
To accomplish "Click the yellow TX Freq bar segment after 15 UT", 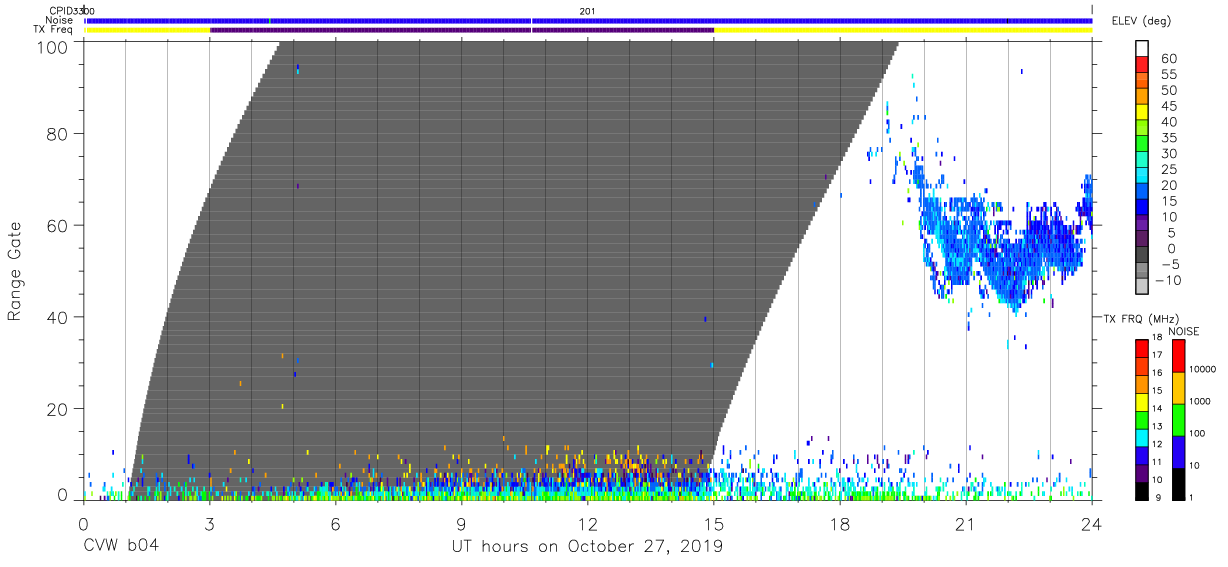I will pyautogui.click(x=903, y=30).
